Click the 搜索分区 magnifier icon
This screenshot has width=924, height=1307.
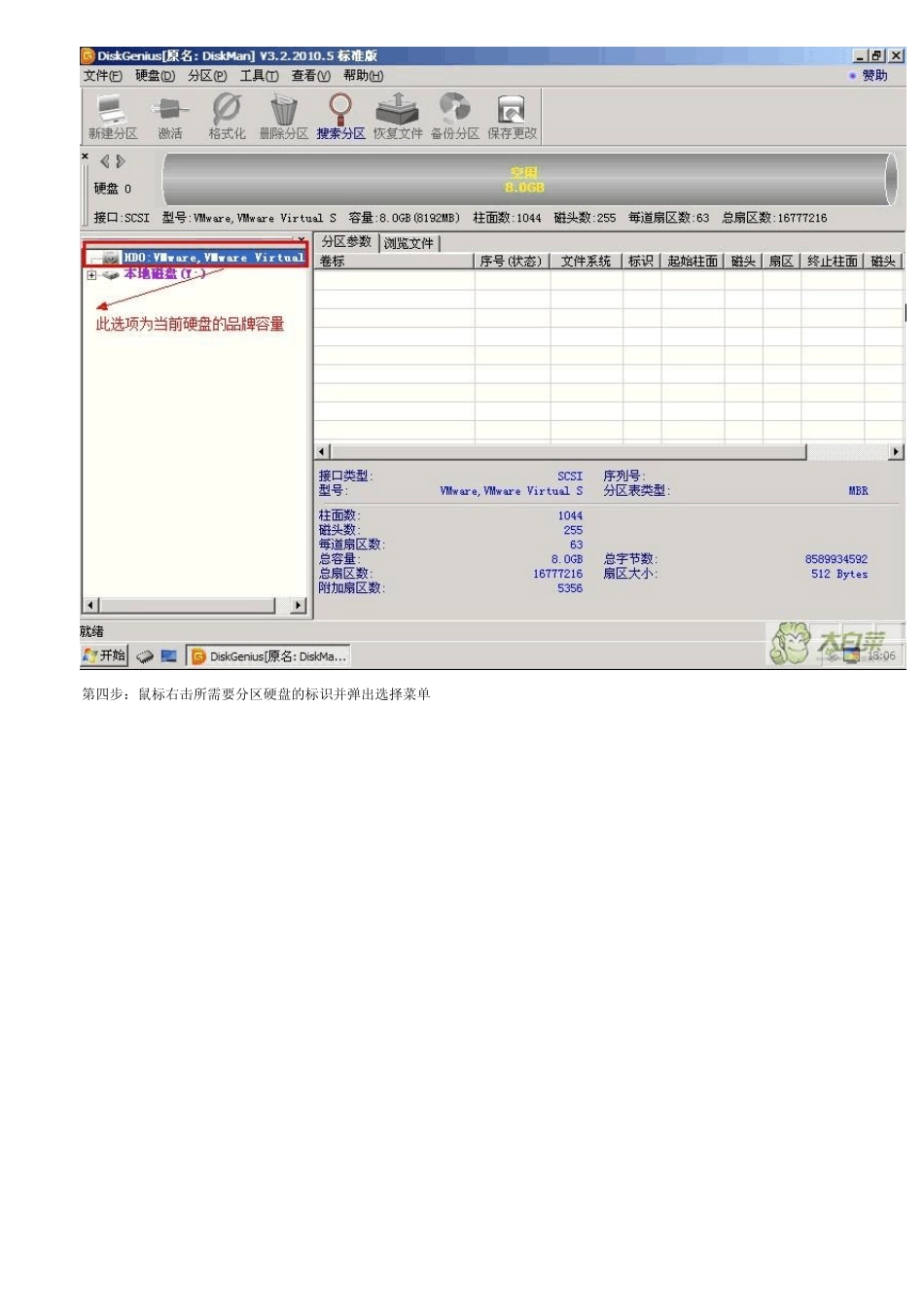[340, 108]
